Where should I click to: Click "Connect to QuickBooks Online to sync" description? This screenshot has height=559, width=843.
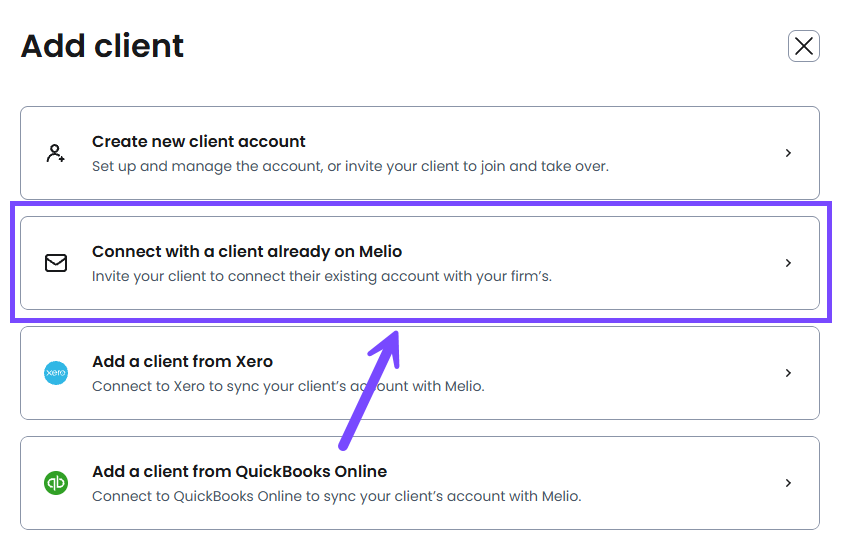[336, 496]
